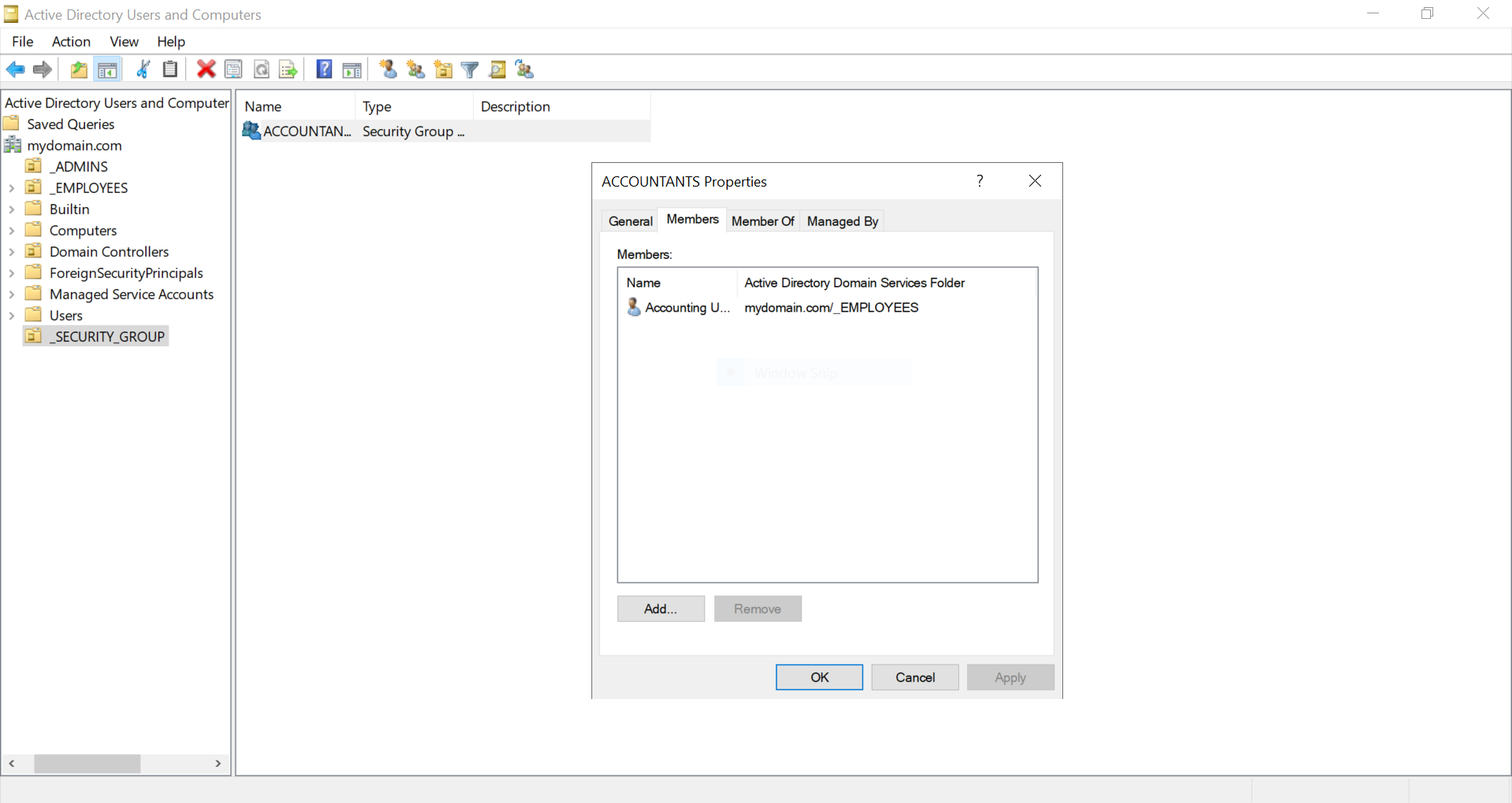
Task: Toggle the show/hide console tree icon
Action: point(107,70)
